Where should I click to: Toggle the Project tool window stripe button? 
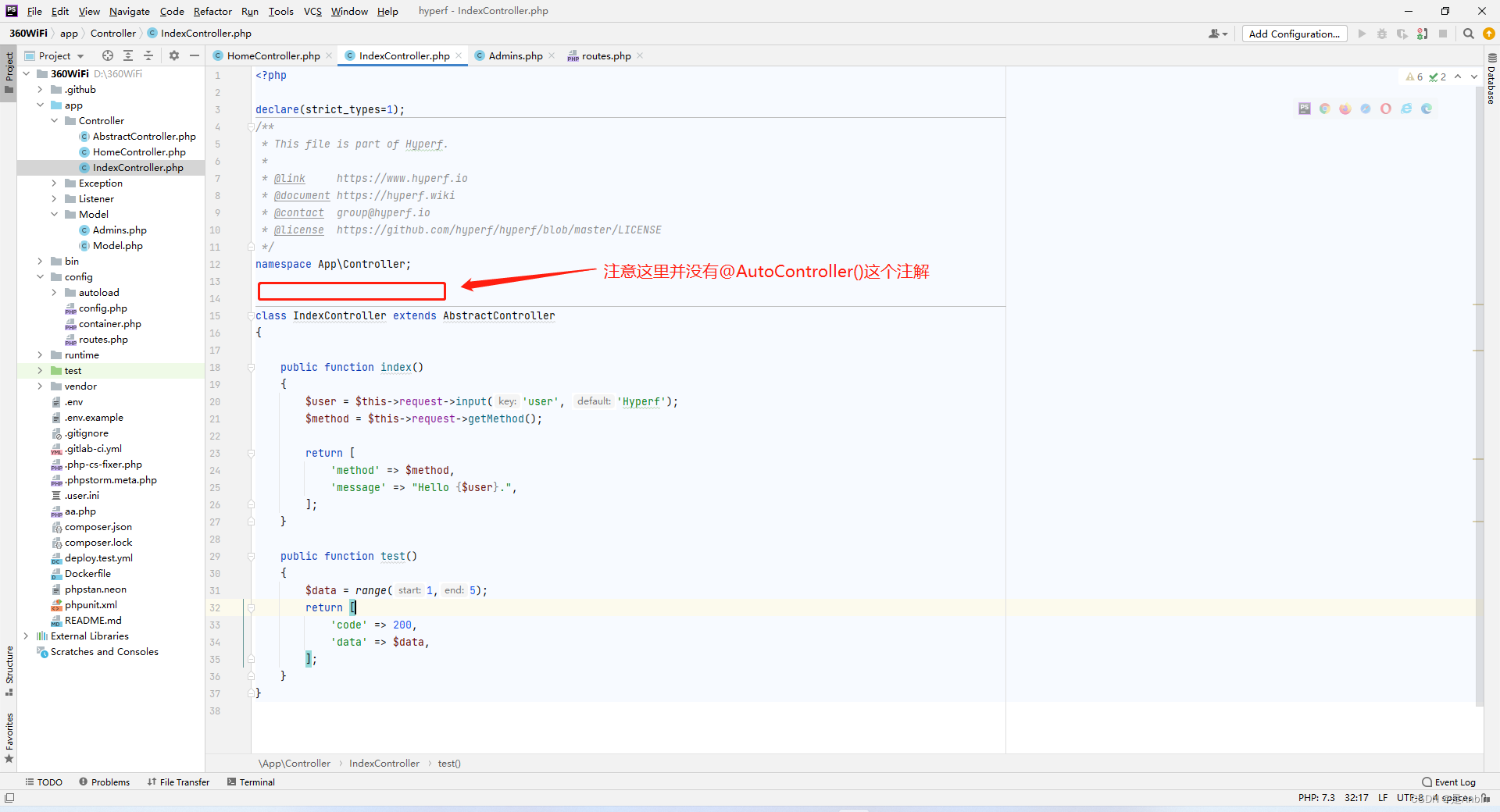tap(9, 70)
